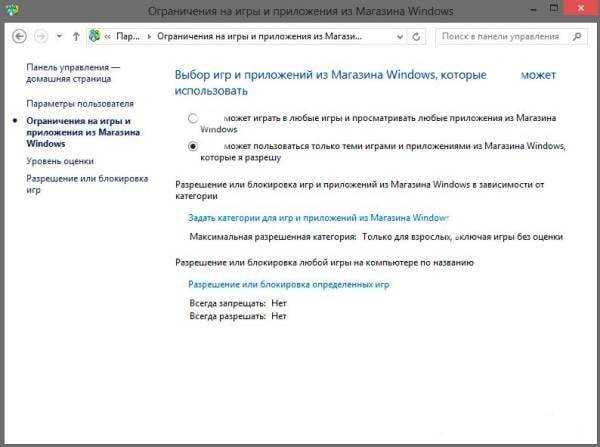Click the Forward navigation arrow
The height and width of the screenshot is (447, 600).
[x=41, y=36]
